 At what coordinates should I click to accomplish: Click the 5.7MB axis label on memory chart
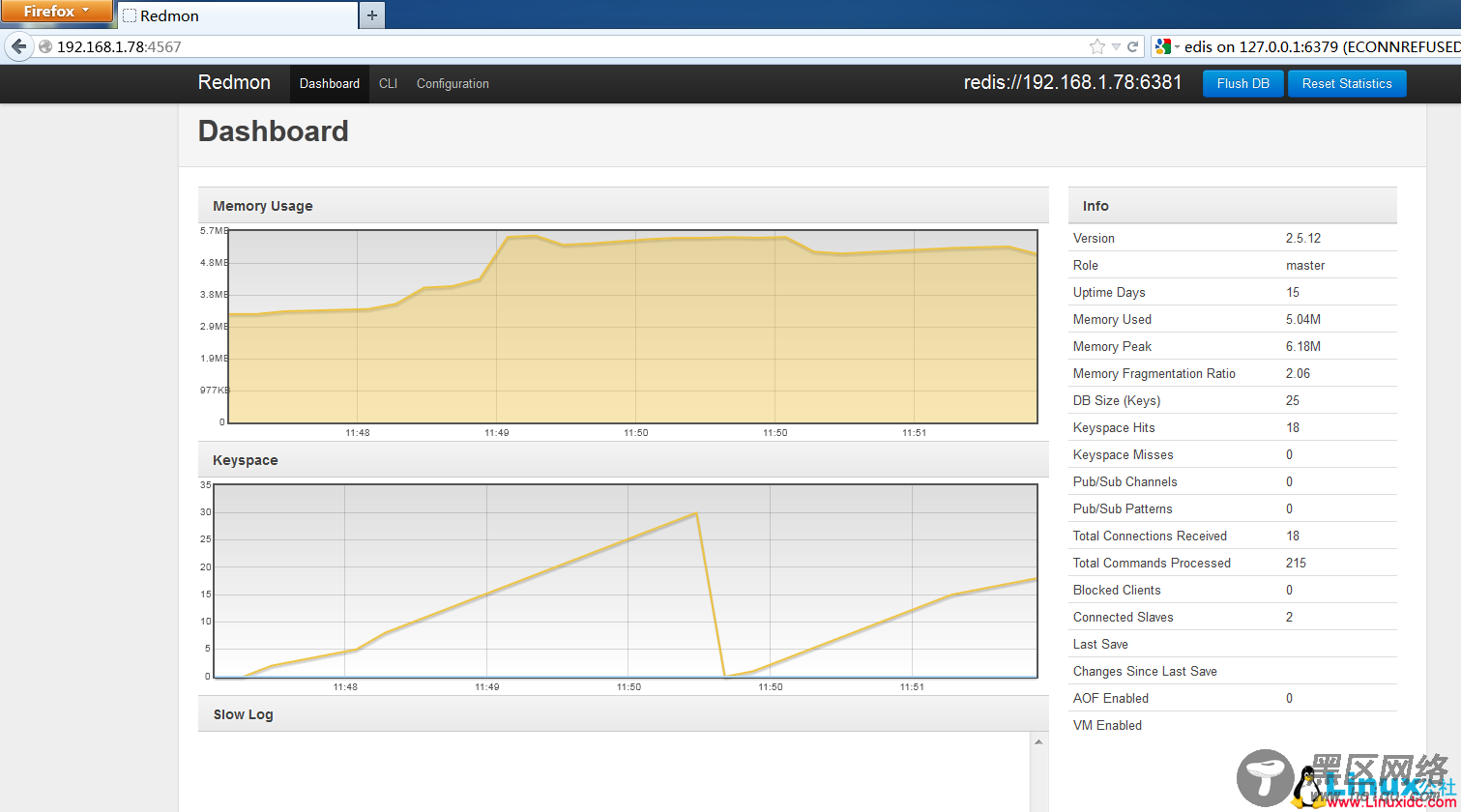[214, 231]
